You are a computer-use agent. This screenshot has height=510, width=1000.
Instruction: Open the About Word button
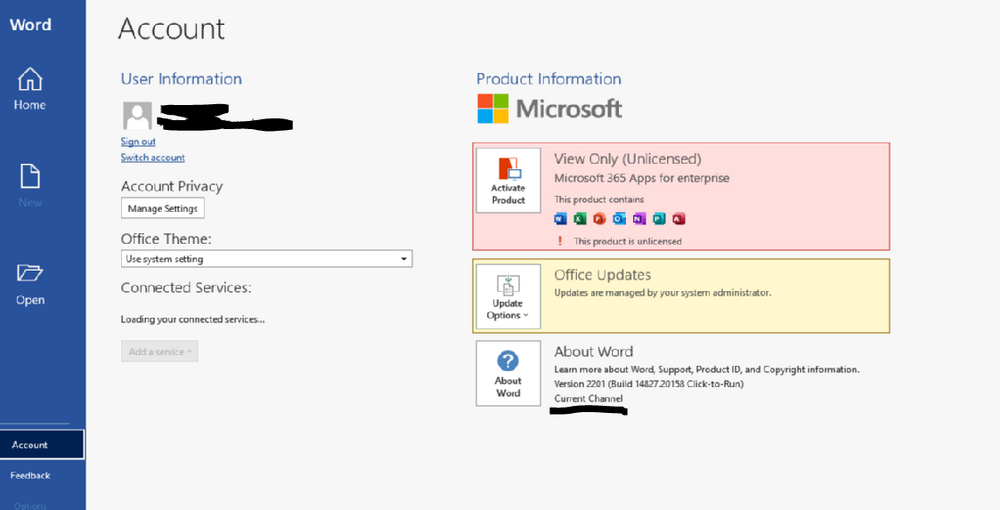[x=508, y=374]
